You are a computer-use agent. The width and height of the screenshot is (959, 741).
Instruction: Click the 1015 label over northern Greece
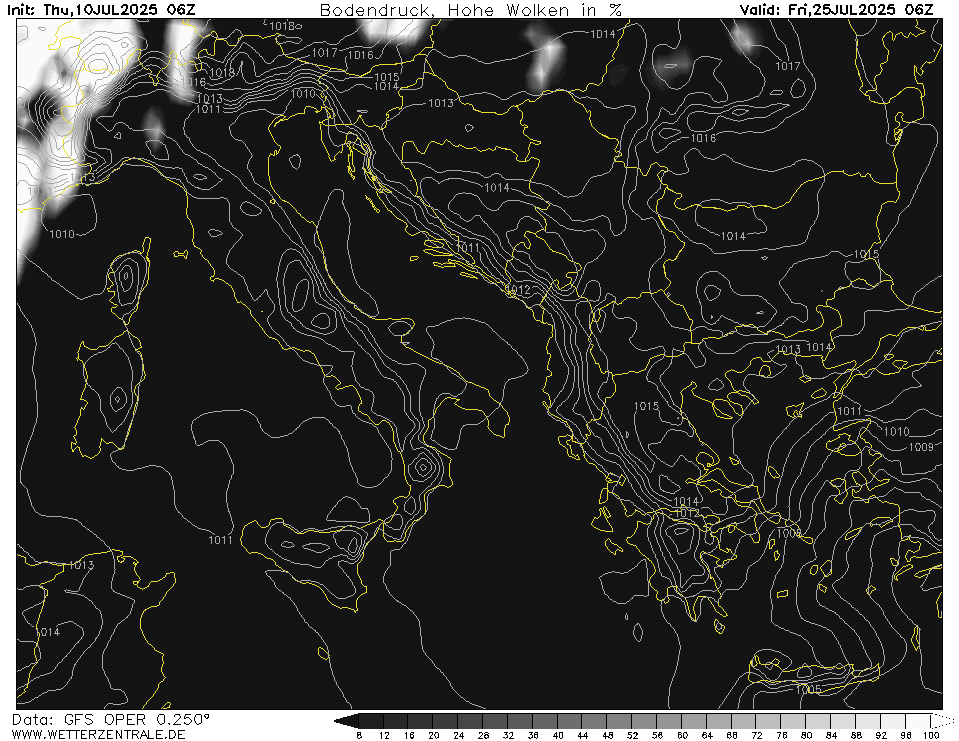point(646,406)
